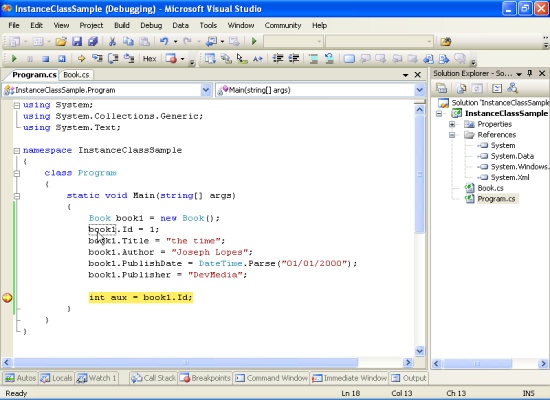The image size is (550, 400).
Task: Switch to the Book.cs editor tab
Action: [76, 75]
